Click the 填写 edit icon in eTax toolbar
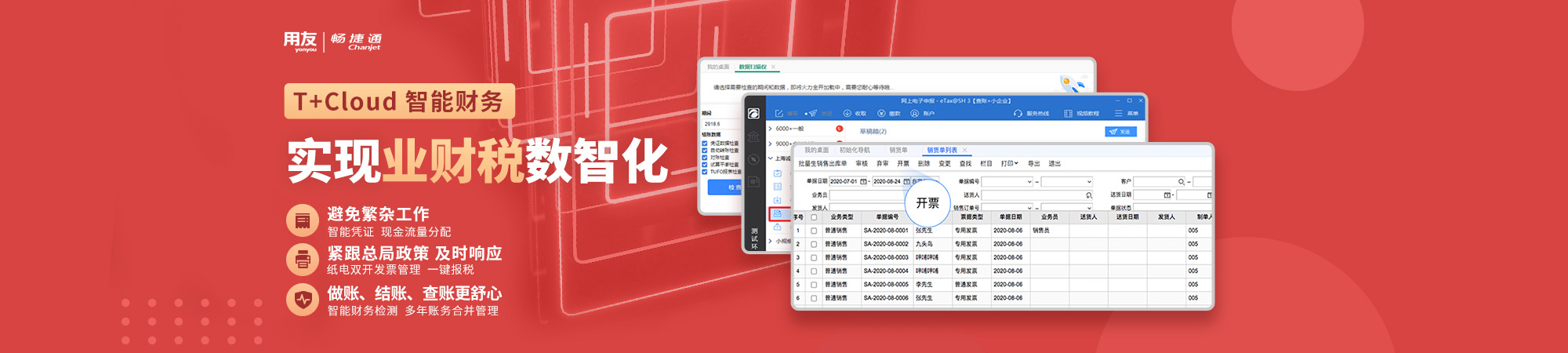The width and height of the screenshot is (1568, 353). pyautogui.click(x=779, y=114)
